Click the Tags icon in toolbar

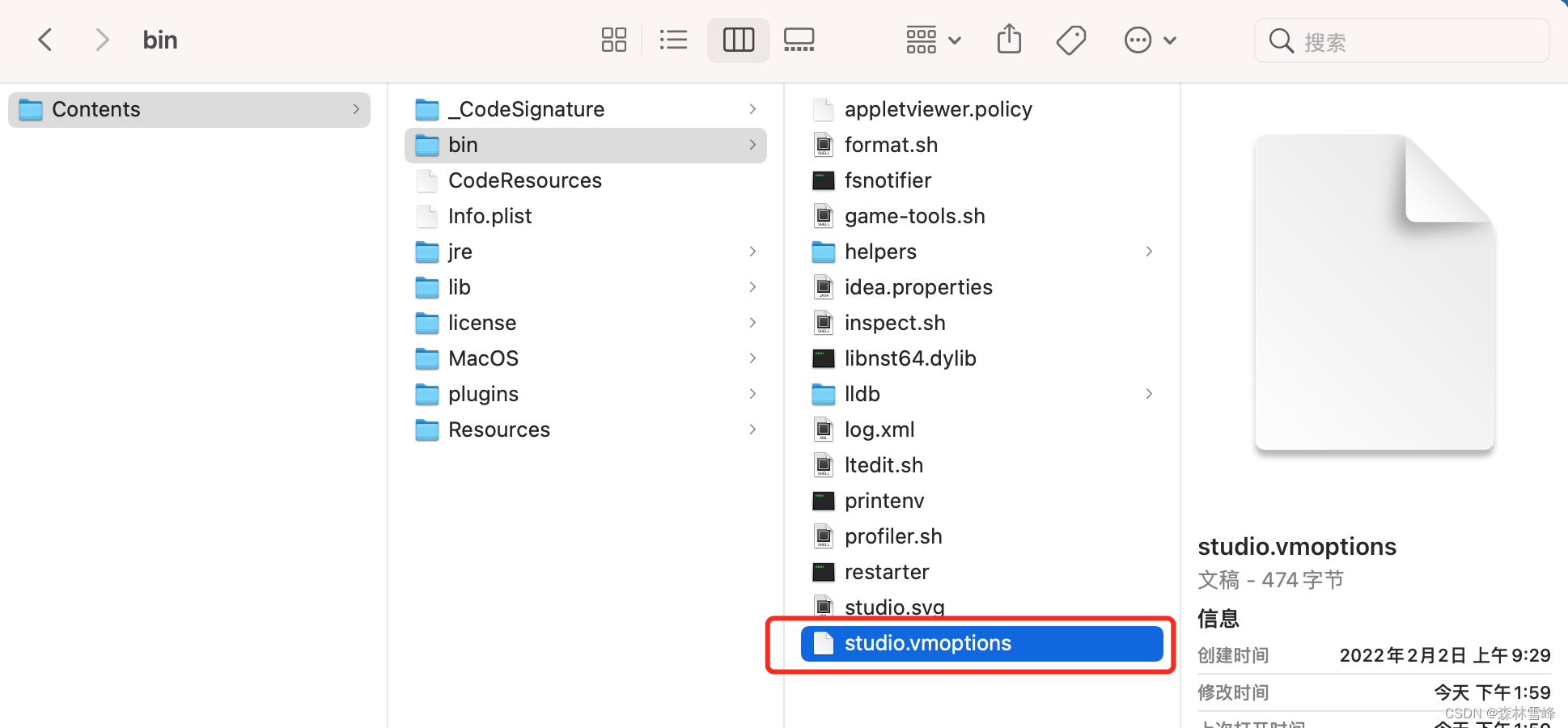(x=1070, y=39)
